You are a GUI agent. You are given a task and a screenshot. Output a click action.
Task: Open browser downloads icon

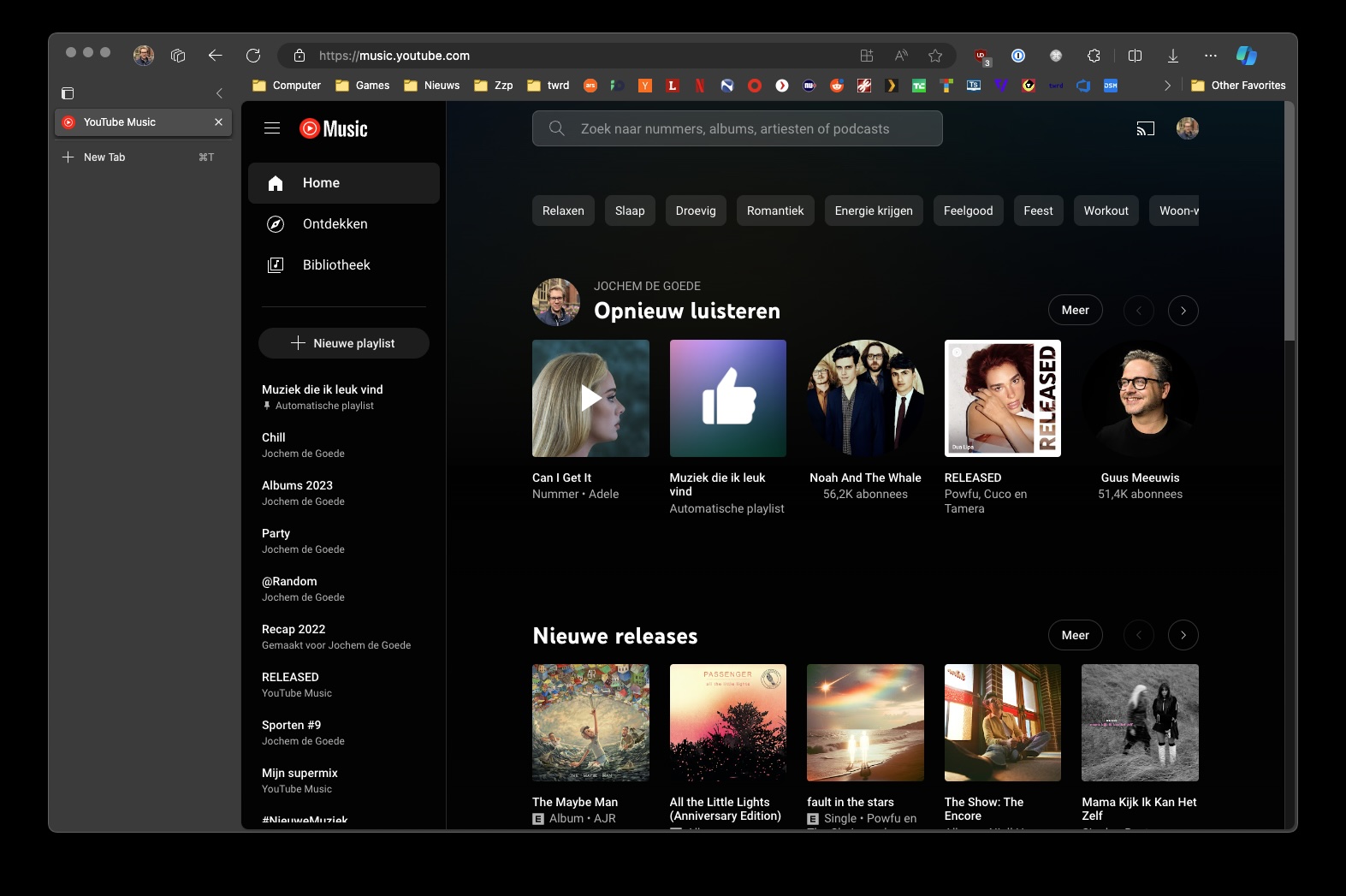click(x=1173, y=56)
